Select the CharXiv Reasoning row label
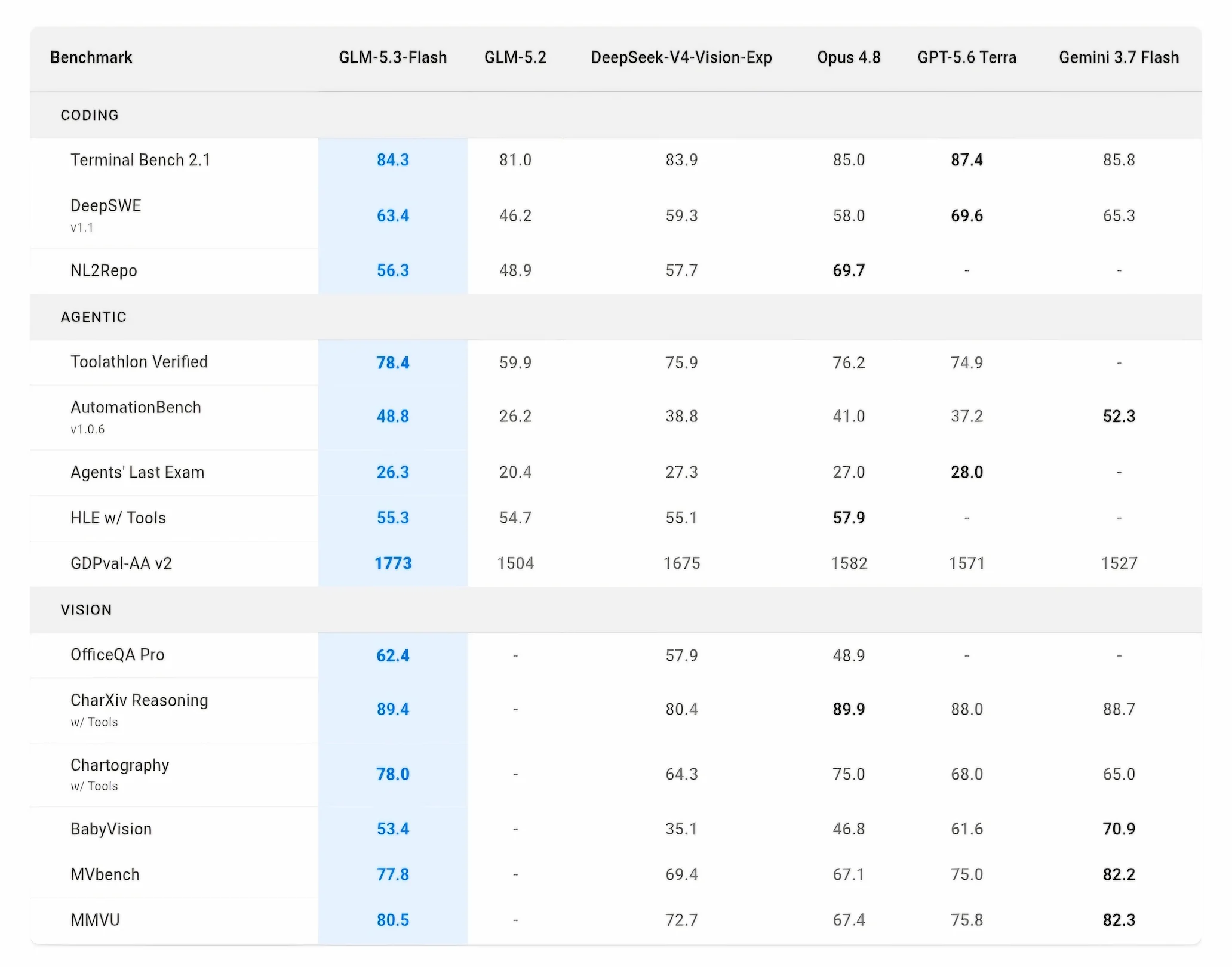The width and height of the screenshot is (1232, 967). 139,700
